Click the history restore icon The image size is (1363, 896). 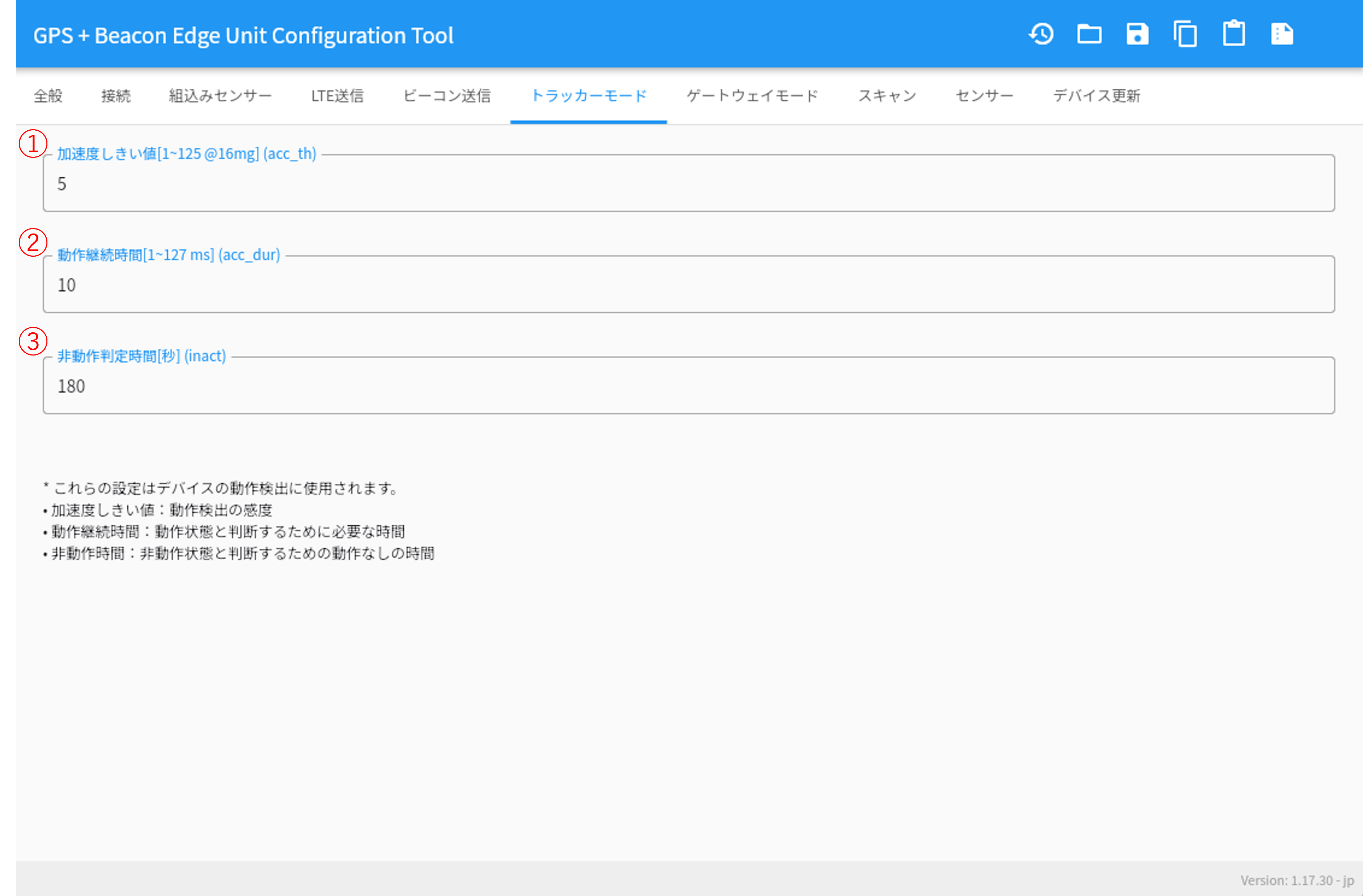1041,34
